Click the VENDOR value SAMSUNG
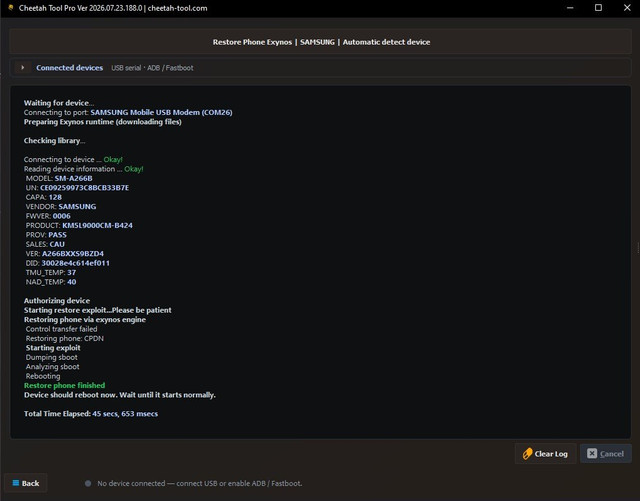The height and width of the screenshot is (501, 640). 77,207
